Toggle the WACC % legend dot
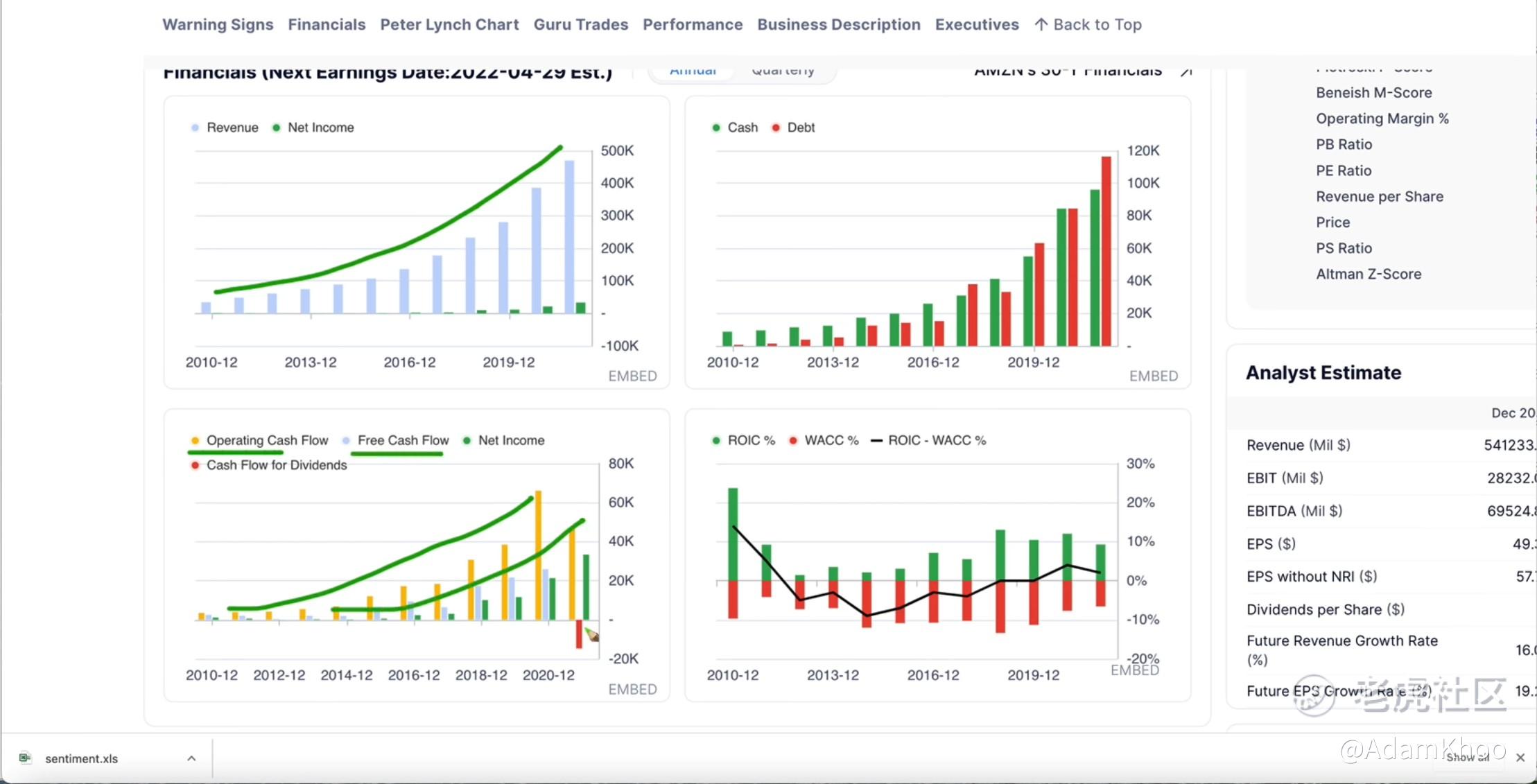Viewport: 1537px width, 784px height. tap(793, 441)
